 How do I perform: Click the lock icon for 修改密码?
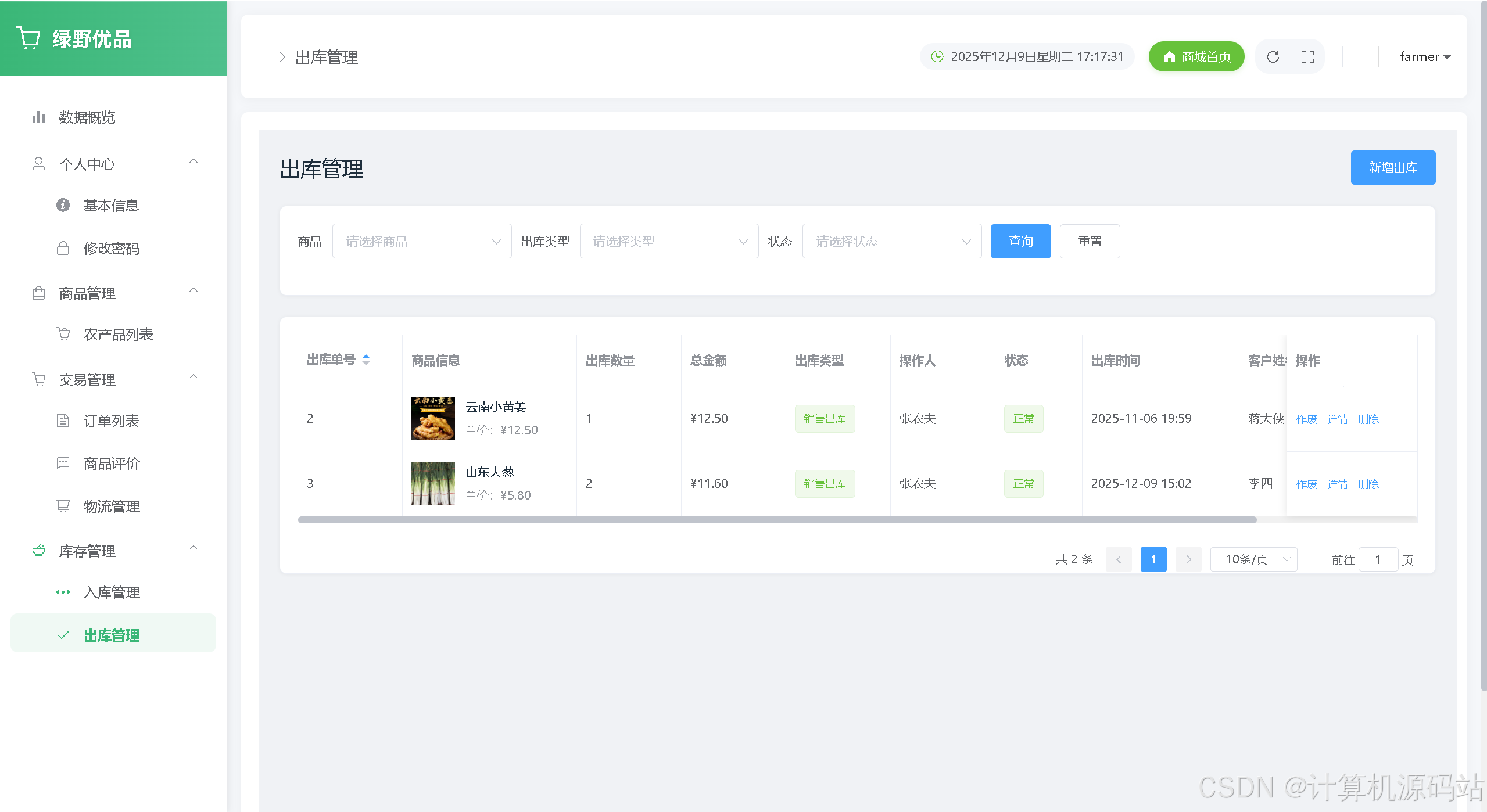63,249
